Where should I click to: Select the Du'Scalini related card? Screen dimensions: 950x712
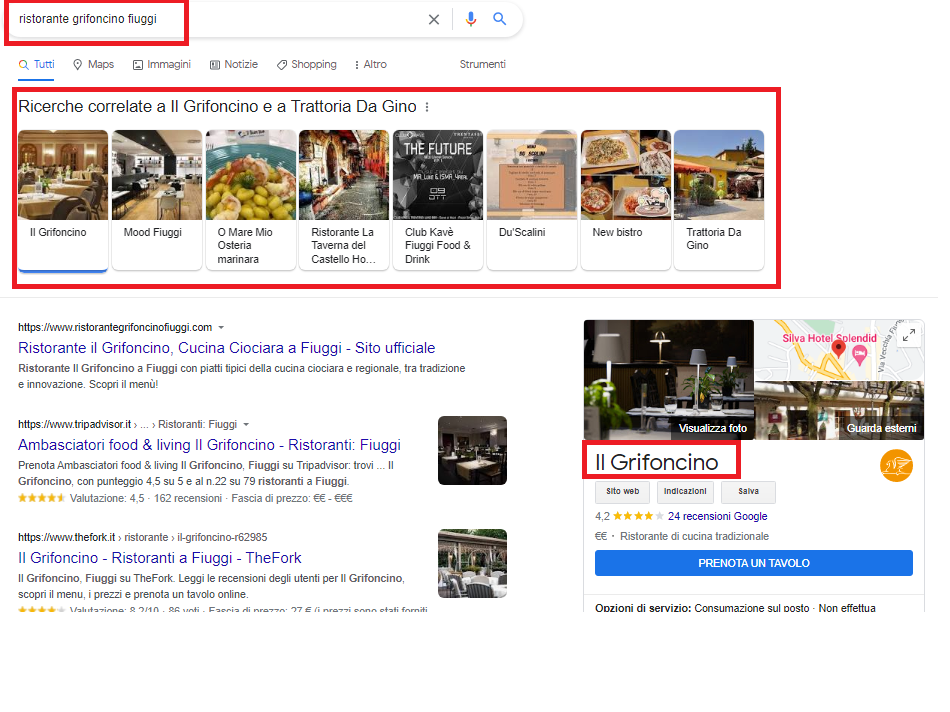coord(532,200)
